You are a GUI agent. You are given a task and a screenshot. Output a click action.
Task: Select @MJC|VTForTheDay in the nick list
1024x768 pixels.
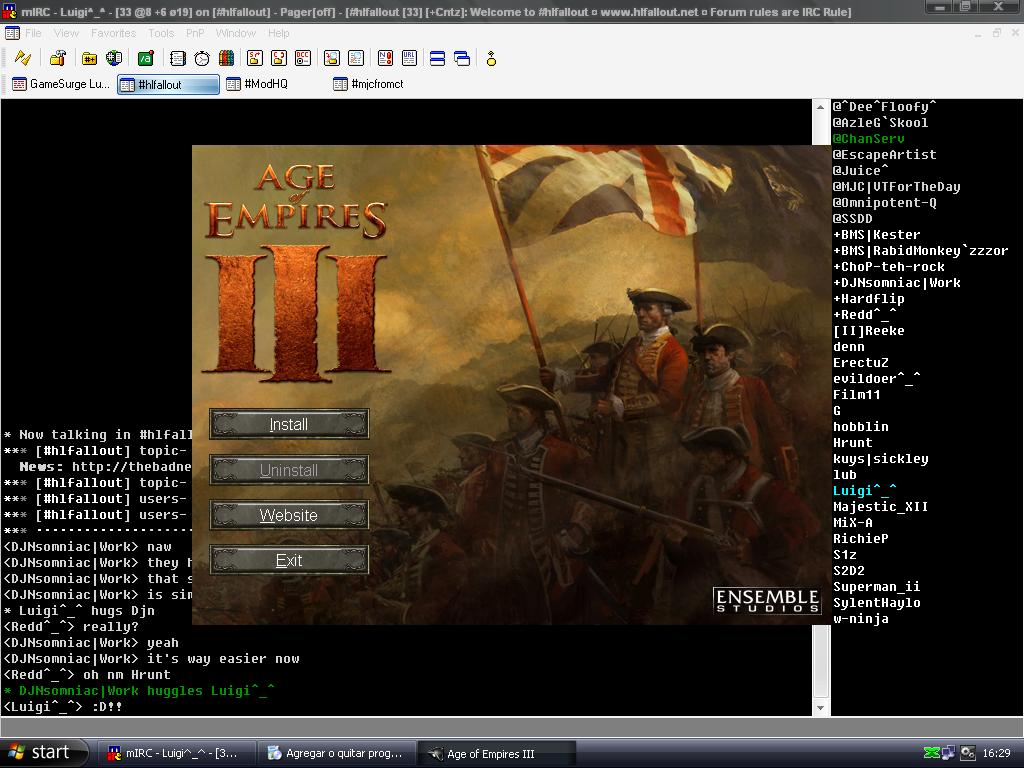[x=896, y=187]
